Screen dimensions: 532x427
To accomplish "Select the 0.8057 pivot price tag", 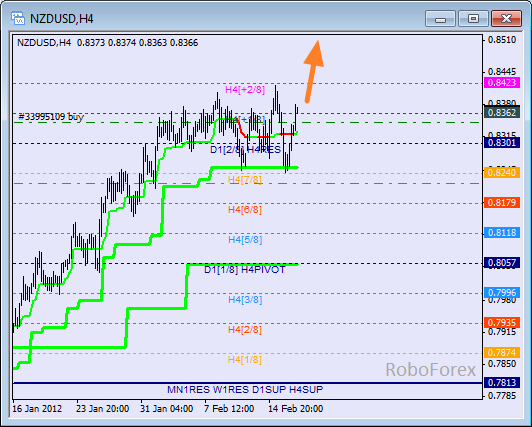I will (501, 263).
